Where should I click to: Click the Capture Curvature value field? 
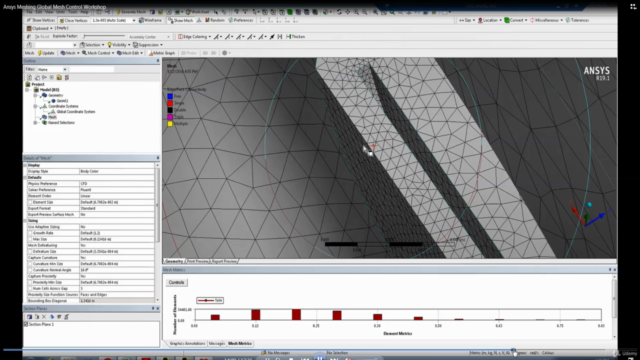click(116, 258)
